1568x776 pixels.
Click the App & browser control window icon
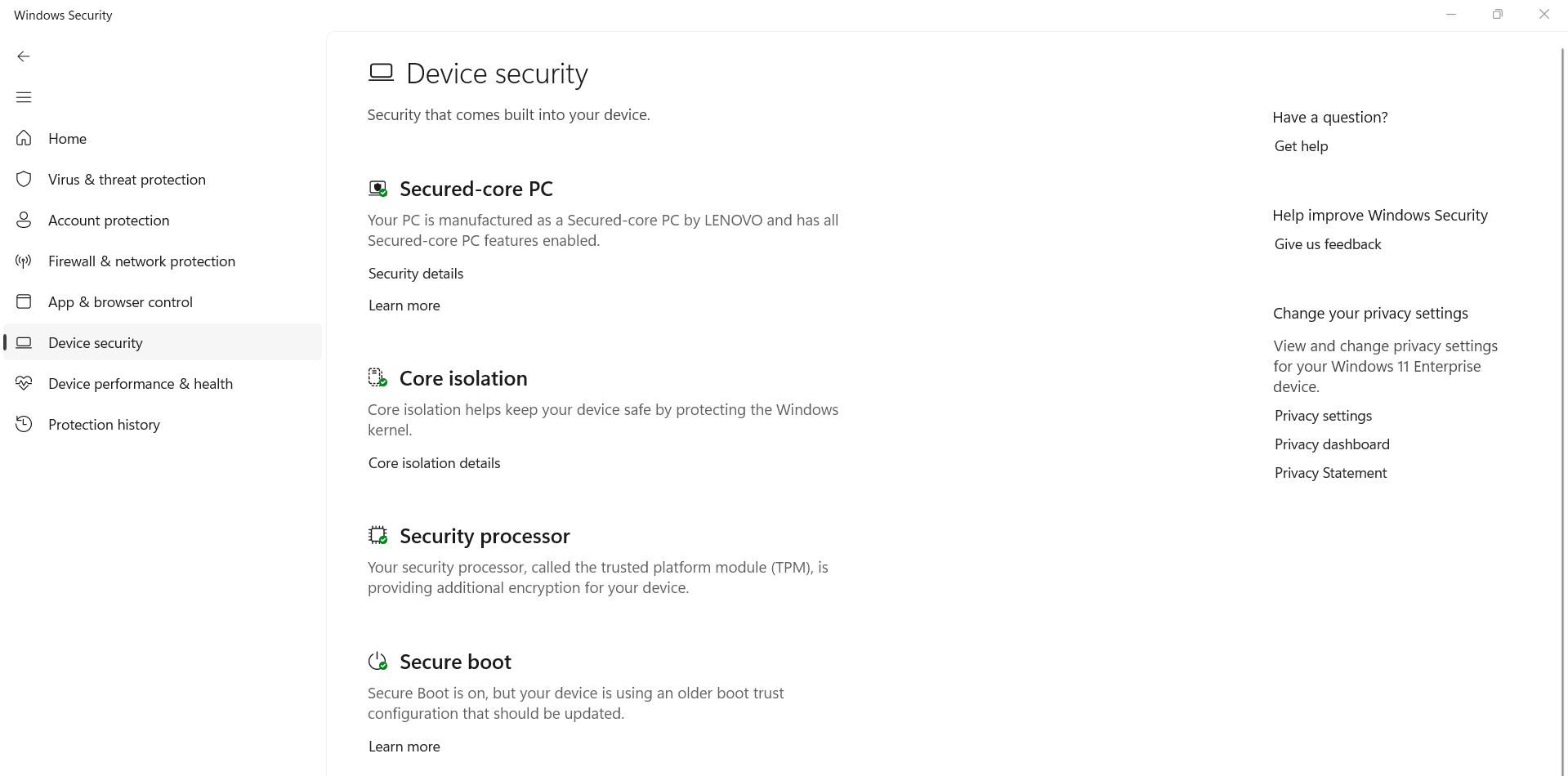(x=24, y=301)
